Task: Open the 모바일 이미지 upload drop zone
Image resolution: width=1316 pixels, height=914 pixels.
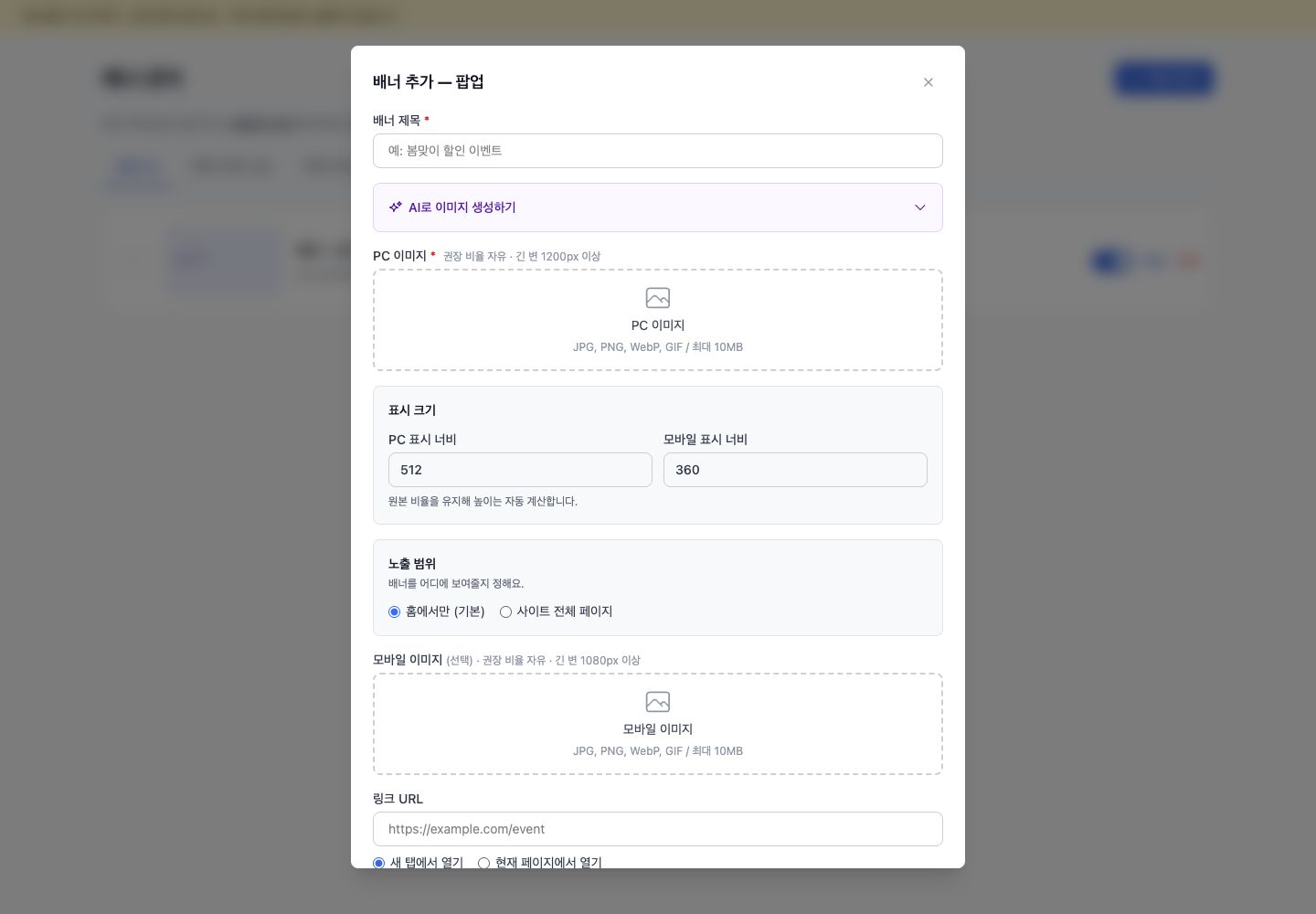Action: click(x=658, y=724)
